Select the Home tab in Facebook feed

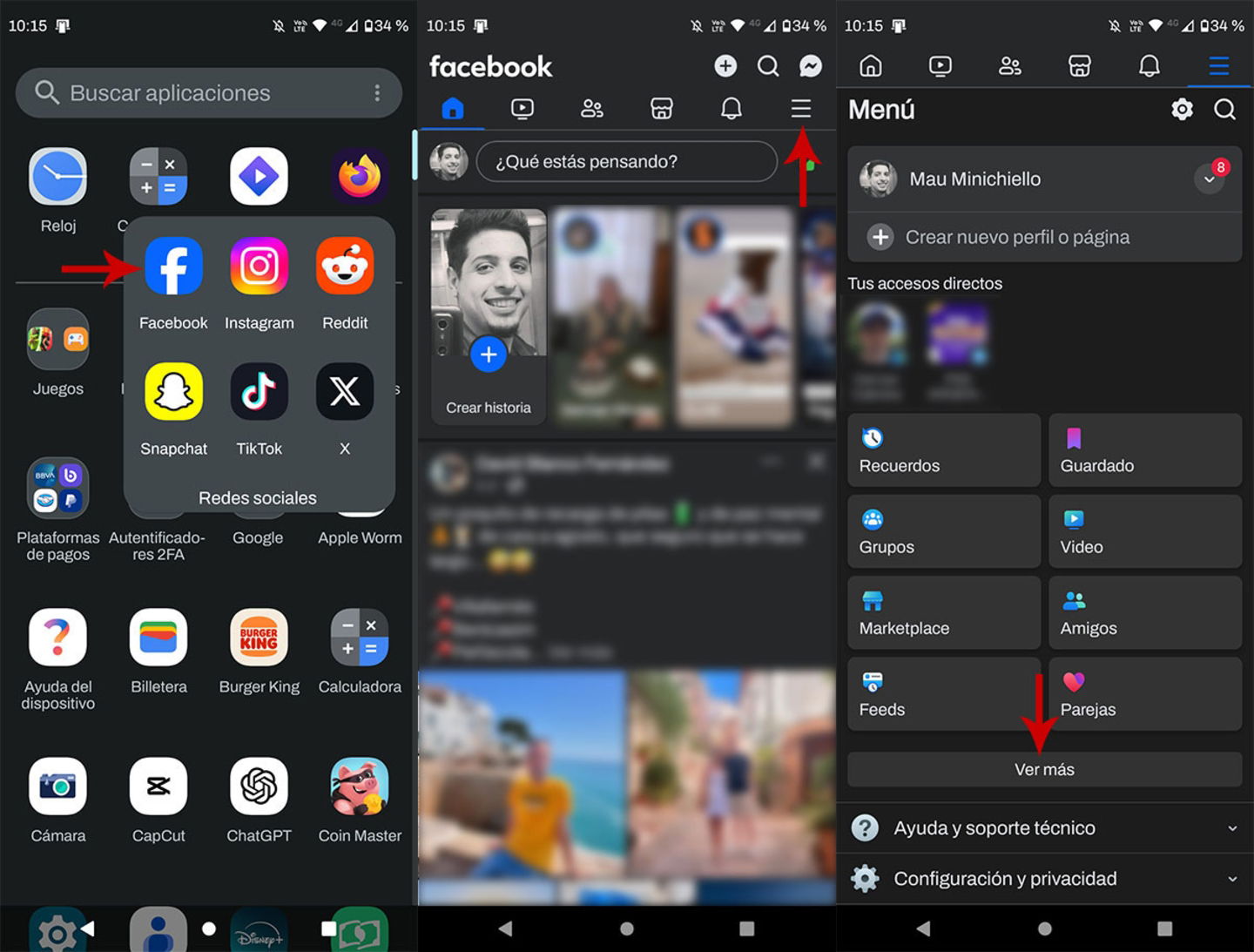[x=453, y=108]
